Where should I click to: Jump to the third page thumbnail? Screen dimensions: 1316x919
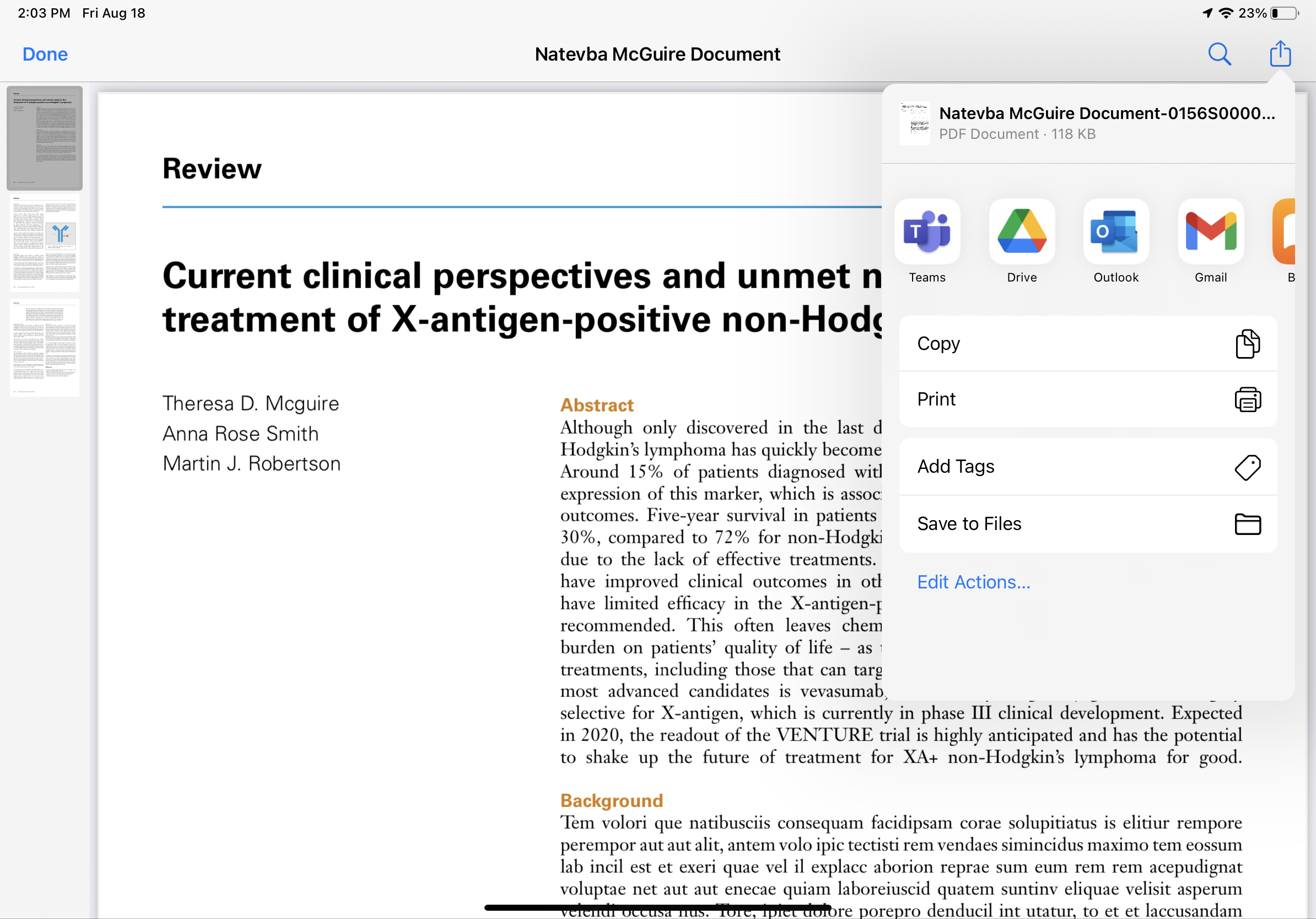(x=45, y=348)
